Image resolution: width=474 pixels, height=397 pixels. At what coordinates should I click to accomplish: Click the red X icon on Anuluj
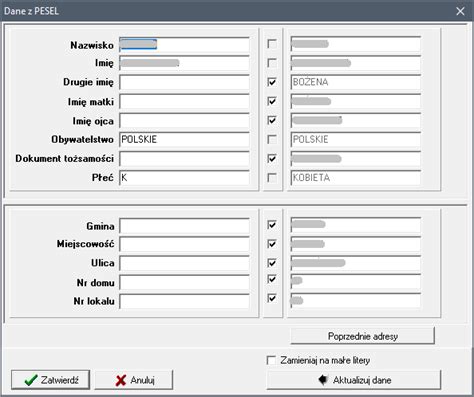121,380
